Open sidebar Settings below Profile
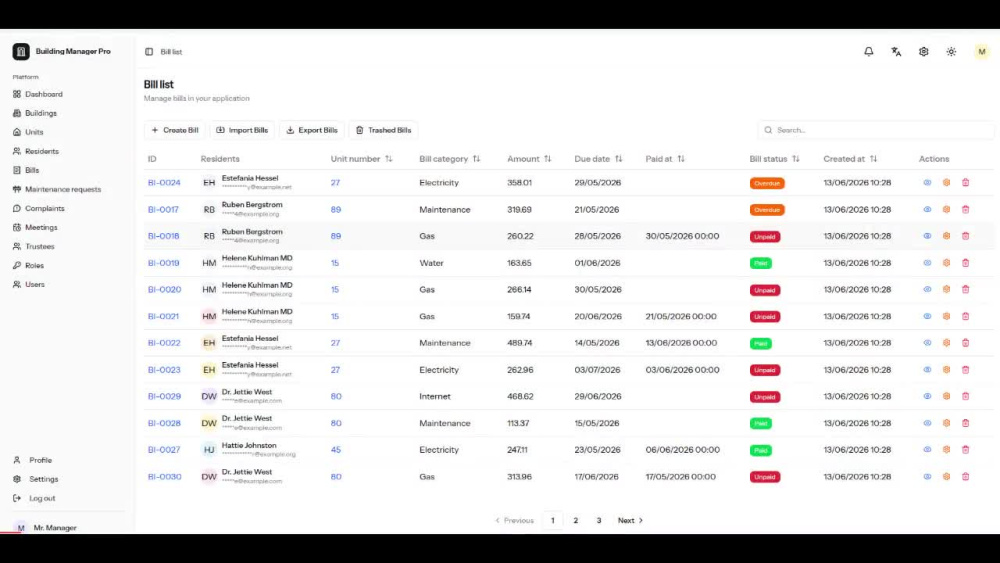This screenshot has width=1000, height=563. click(35, 479)
